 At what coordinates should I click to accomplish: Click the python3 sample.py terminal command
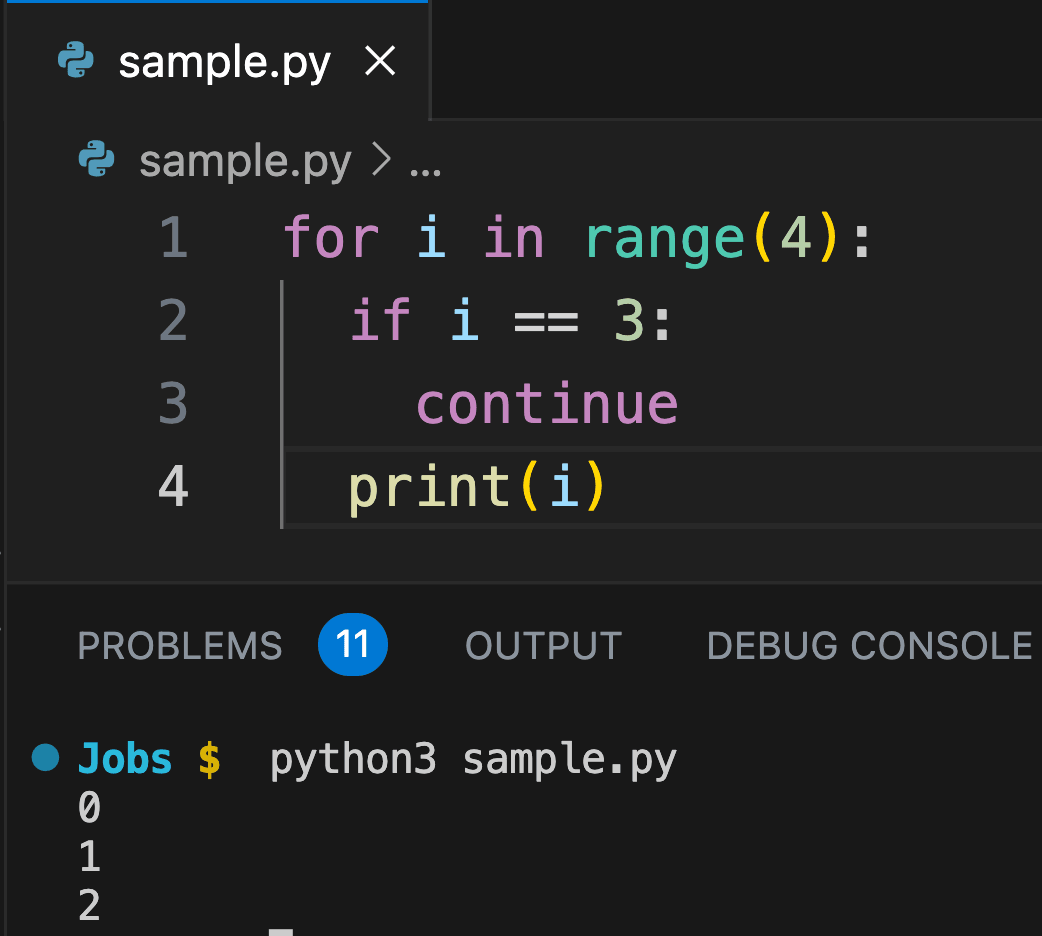click(473, 760)
